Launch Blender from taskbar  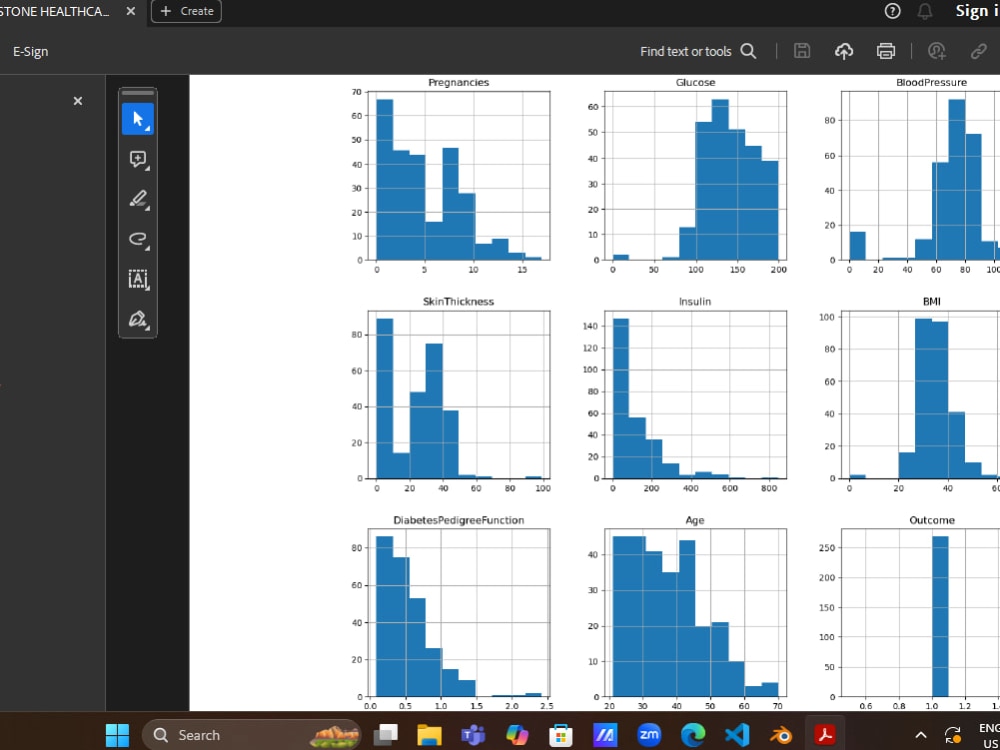(781, 735)
